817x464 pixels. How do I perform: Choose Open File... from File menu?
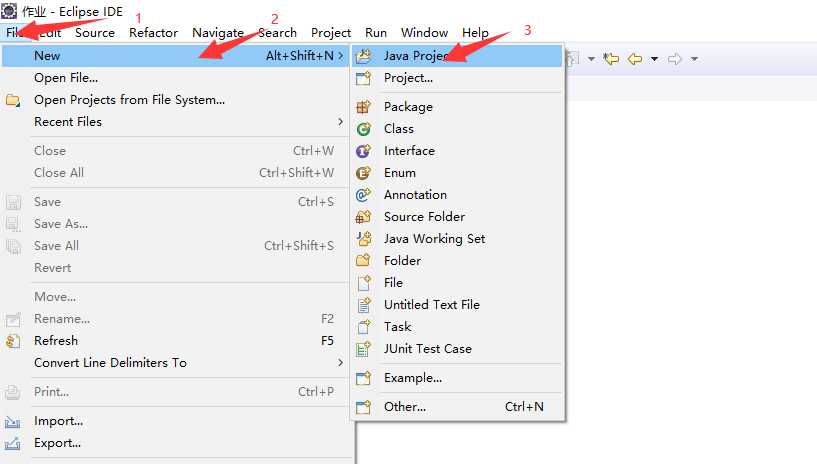176,78
